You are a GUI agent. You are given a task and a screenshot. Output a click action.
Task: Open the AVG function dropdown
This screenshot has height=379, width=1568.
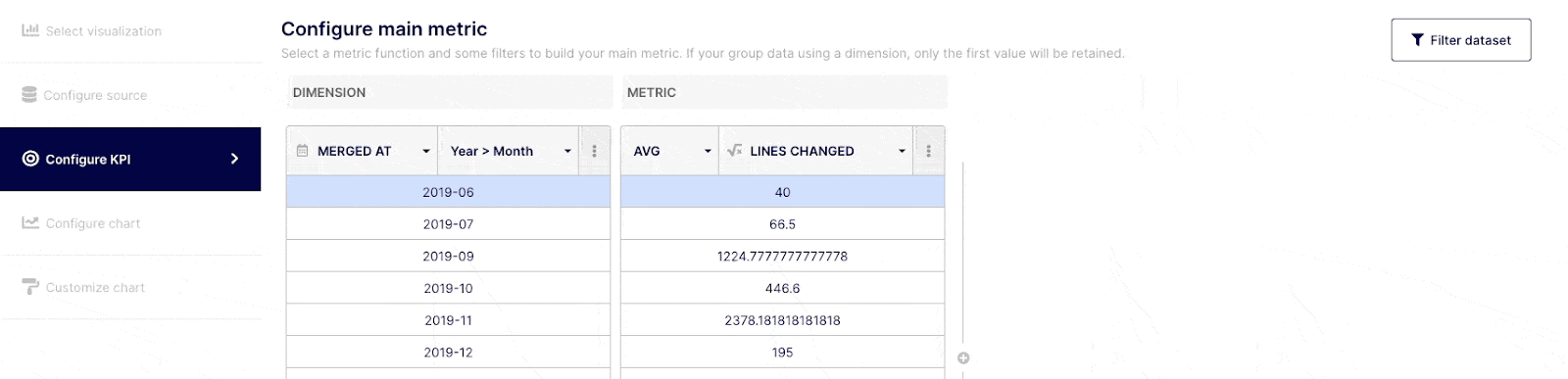click(670, 151)
